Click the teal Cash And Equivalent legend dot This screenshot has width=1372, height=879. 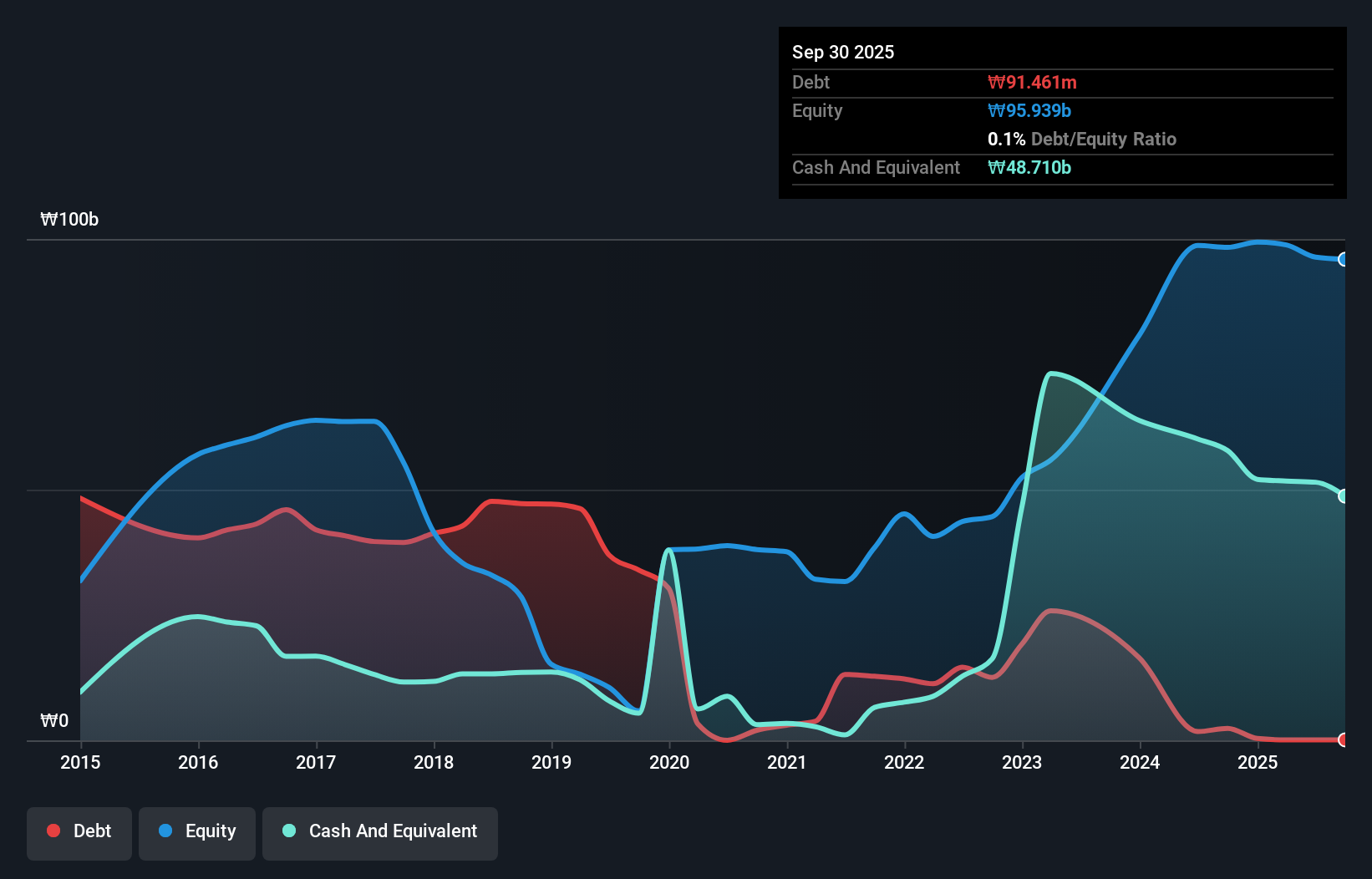point(288,831)
